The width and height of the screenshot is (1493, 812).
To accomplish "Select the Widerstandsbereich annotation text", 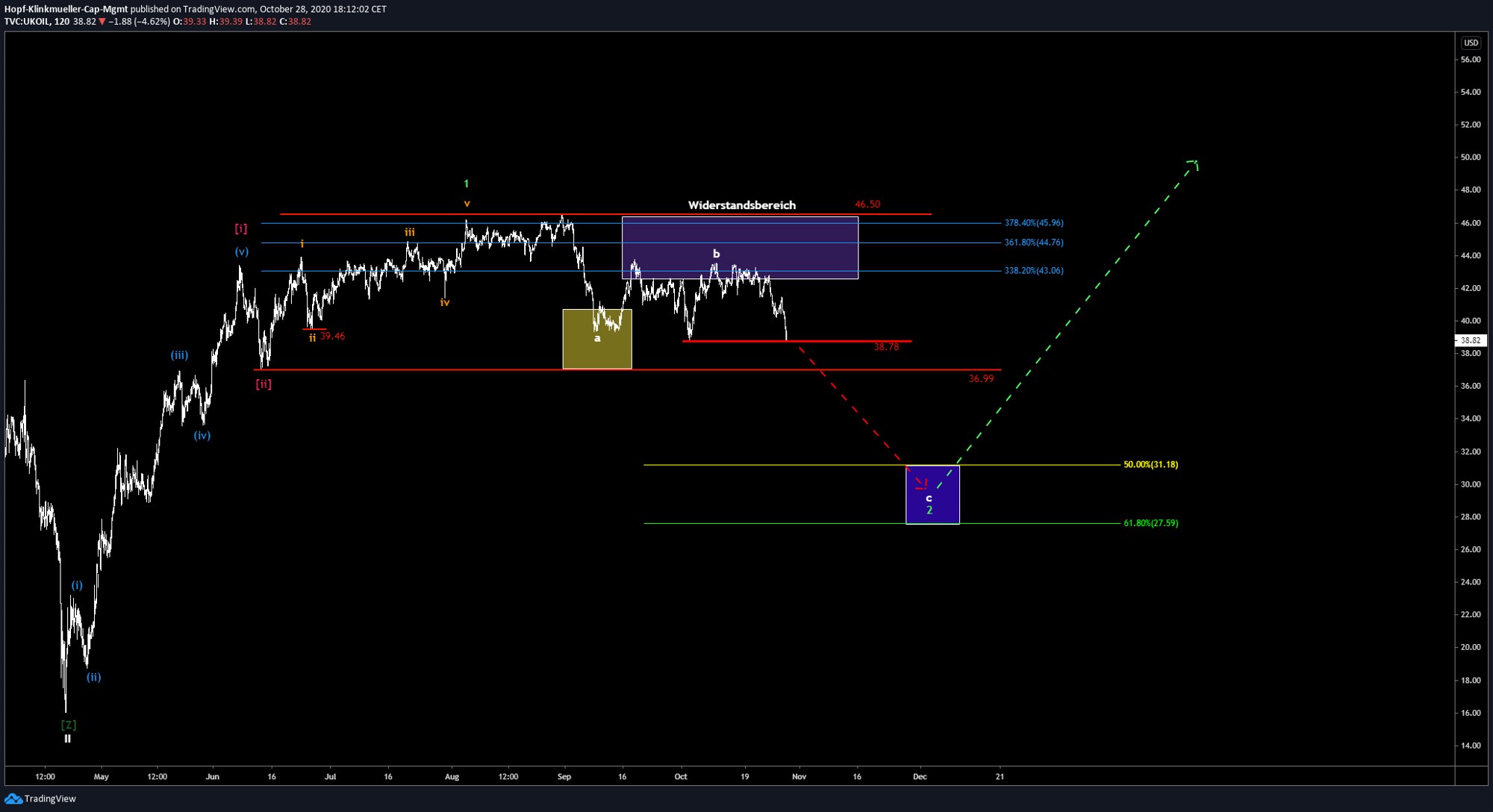I will click(x=741, y=205).
